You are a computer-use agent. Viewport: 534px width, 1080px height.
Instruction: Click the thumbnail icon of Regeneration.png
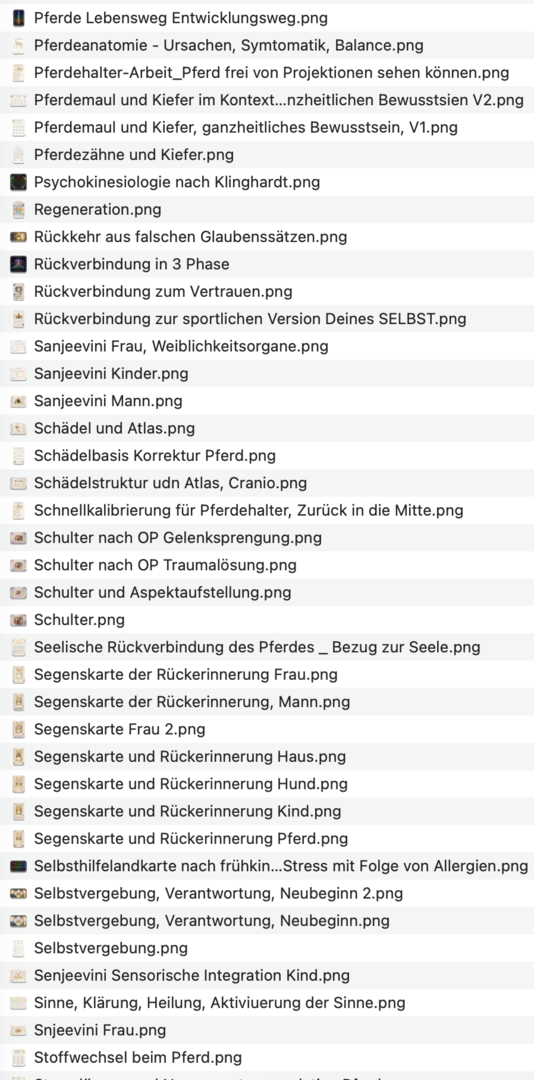19,210
